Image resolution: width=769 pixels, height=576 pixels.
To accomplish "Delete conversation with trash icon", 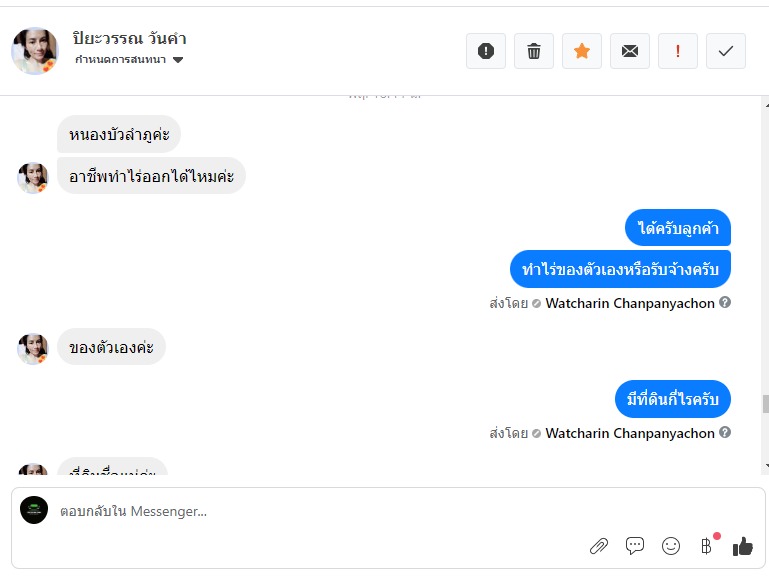I will coord(534,51).
